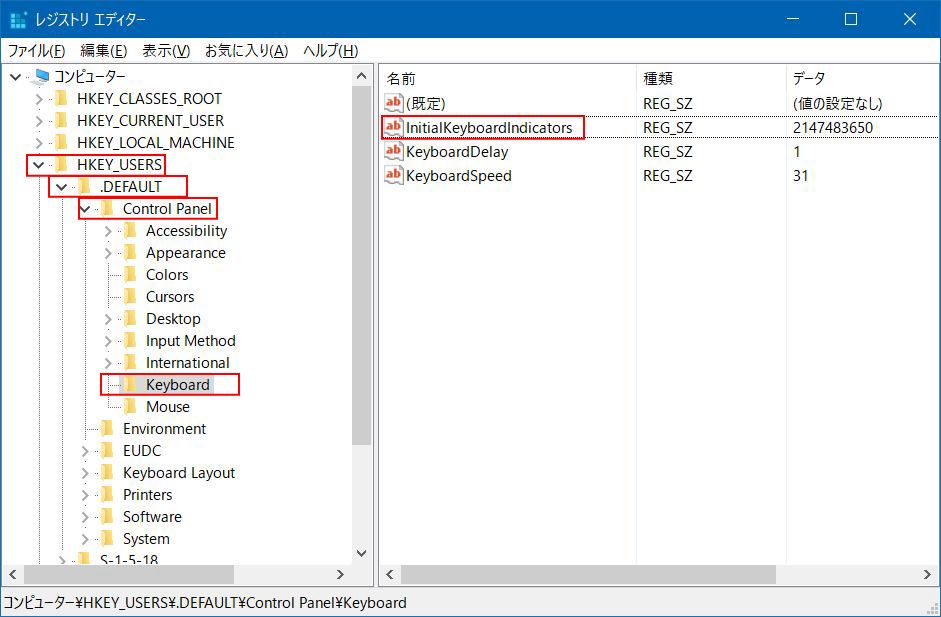Click the Desktop folder icon
Image resolution: width=941 pixels, height=617 pixels.
[x=130, y=319]
